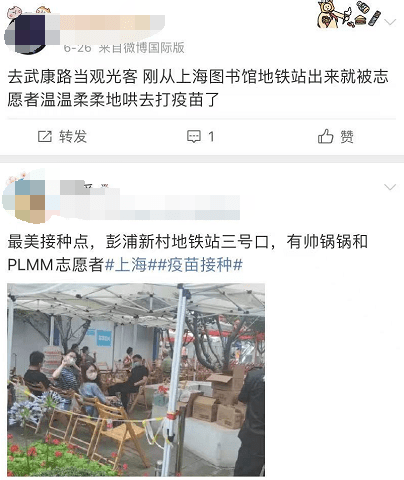Open the first poster's blurred avatar
This screenshot has width=404, height=480.
pyautogui.click(x=27, y=33)
